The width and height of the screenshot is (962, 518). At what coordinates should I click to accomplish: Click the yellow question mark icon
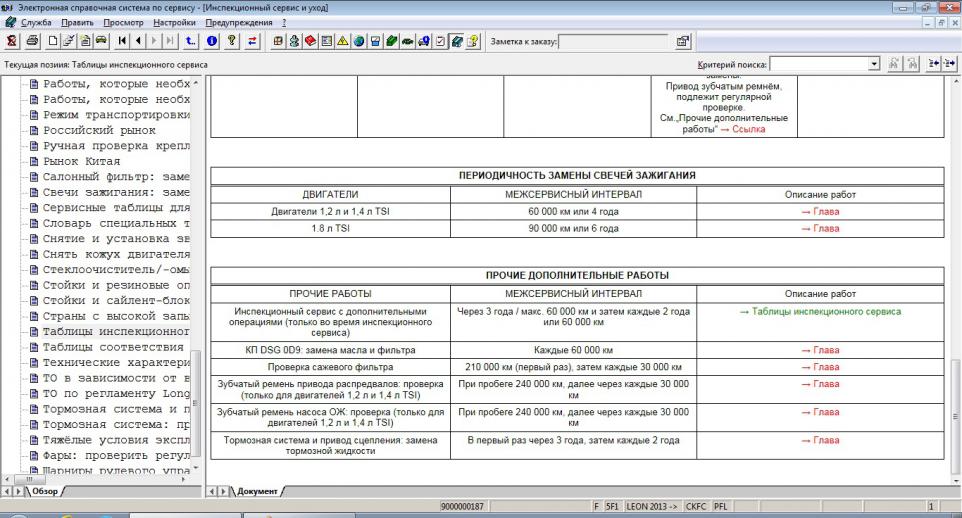[x=231, y=41]
